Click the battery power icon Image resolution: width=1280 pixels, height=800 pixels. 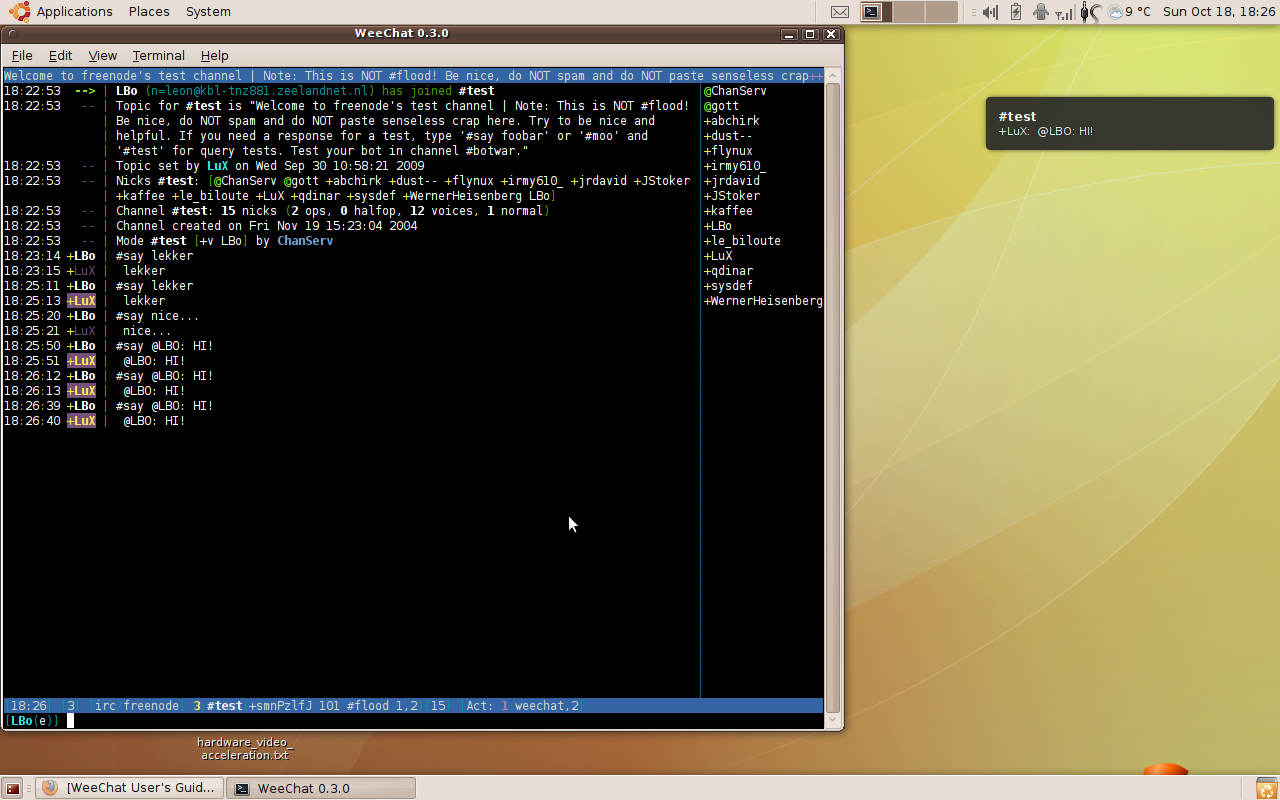[x=1016, y=12]
